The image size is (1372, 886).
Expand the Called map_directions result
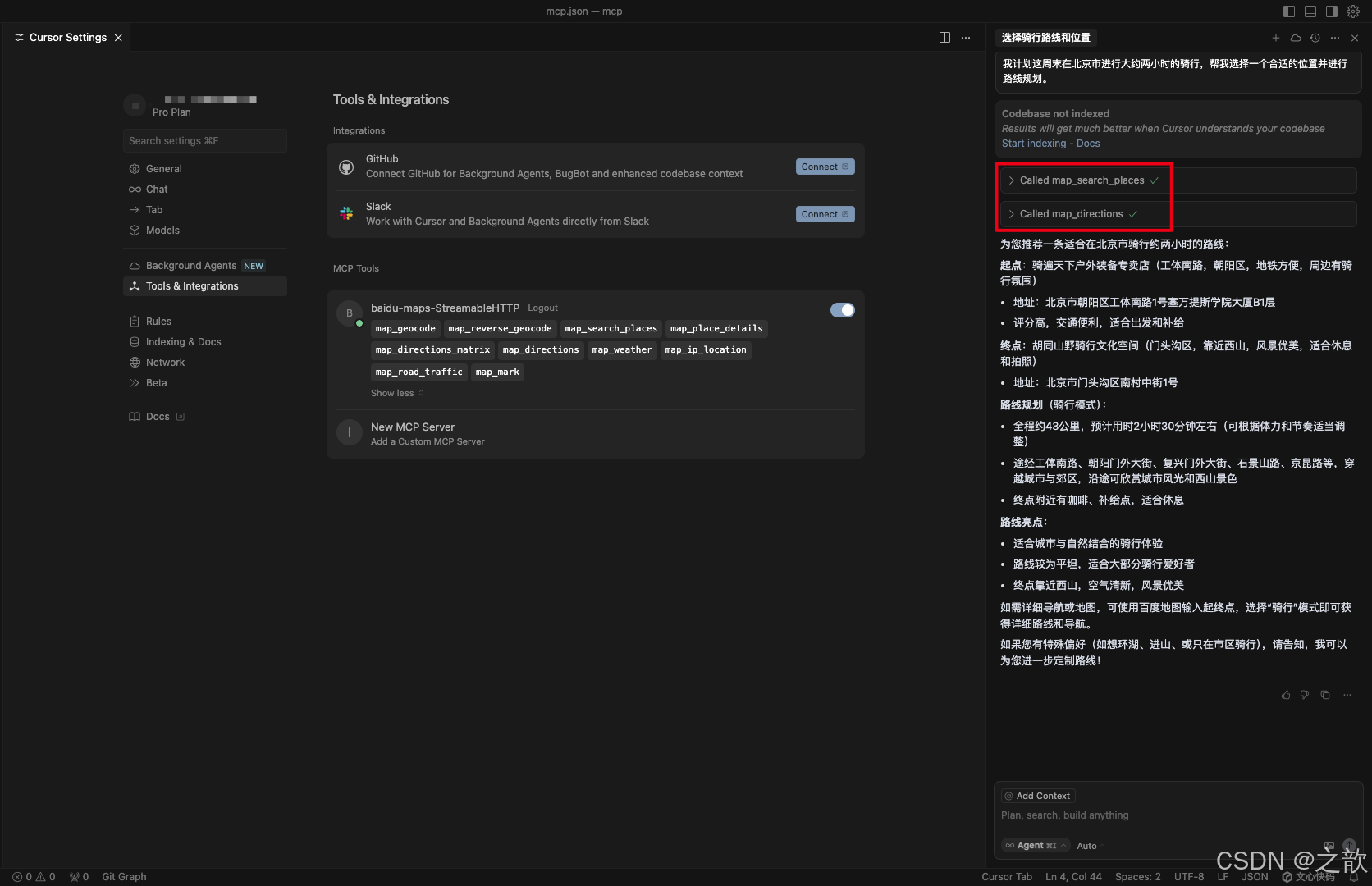pyautogui.click(x=1178, y=214)
